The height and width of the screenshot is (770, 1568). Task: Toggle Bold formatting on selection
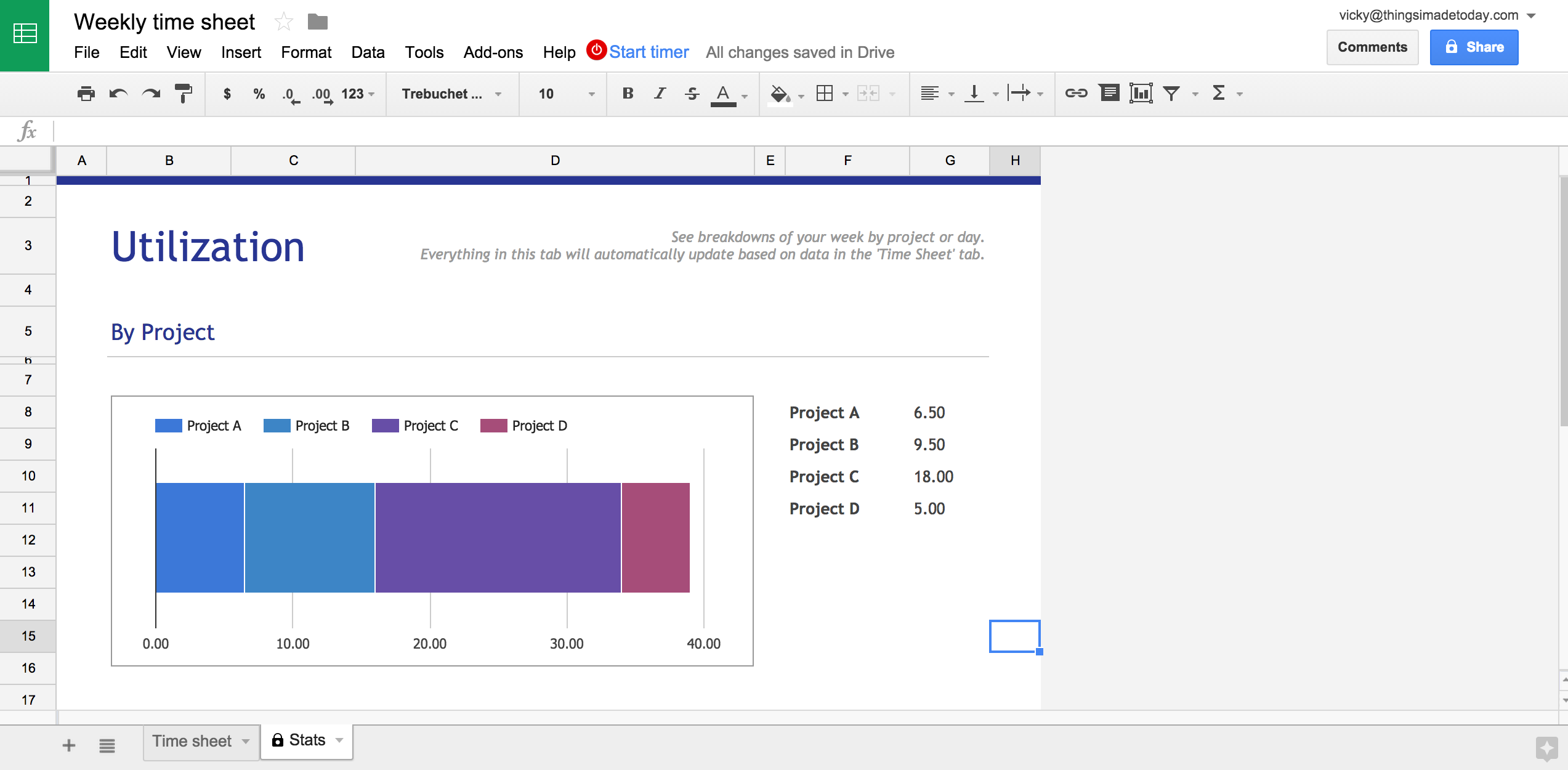pyautogui.click(x=627, y=94)
